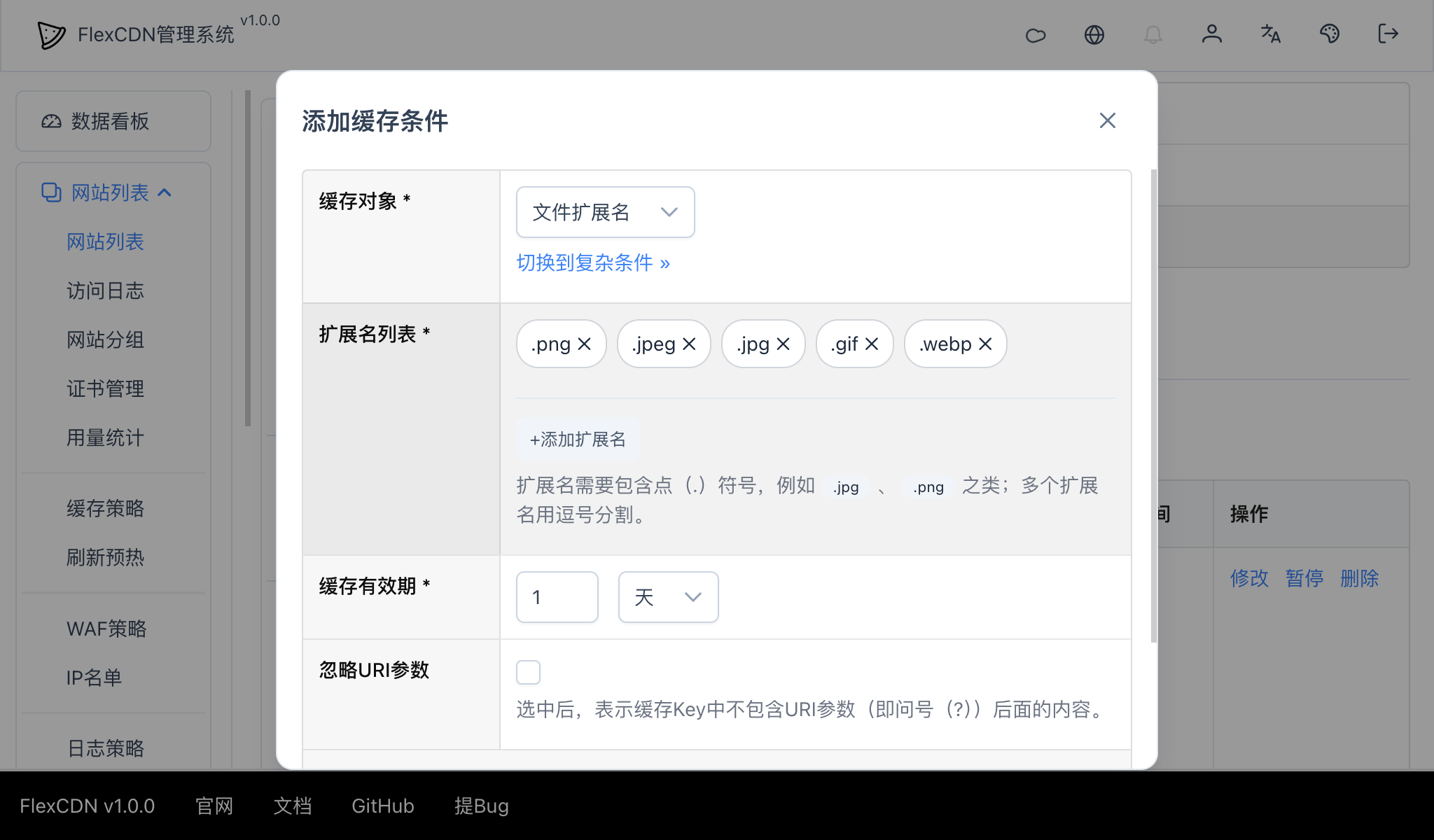Remove the .webp extension tag
The width and height of the screenshot is (1434, 840).
(985, 344)
